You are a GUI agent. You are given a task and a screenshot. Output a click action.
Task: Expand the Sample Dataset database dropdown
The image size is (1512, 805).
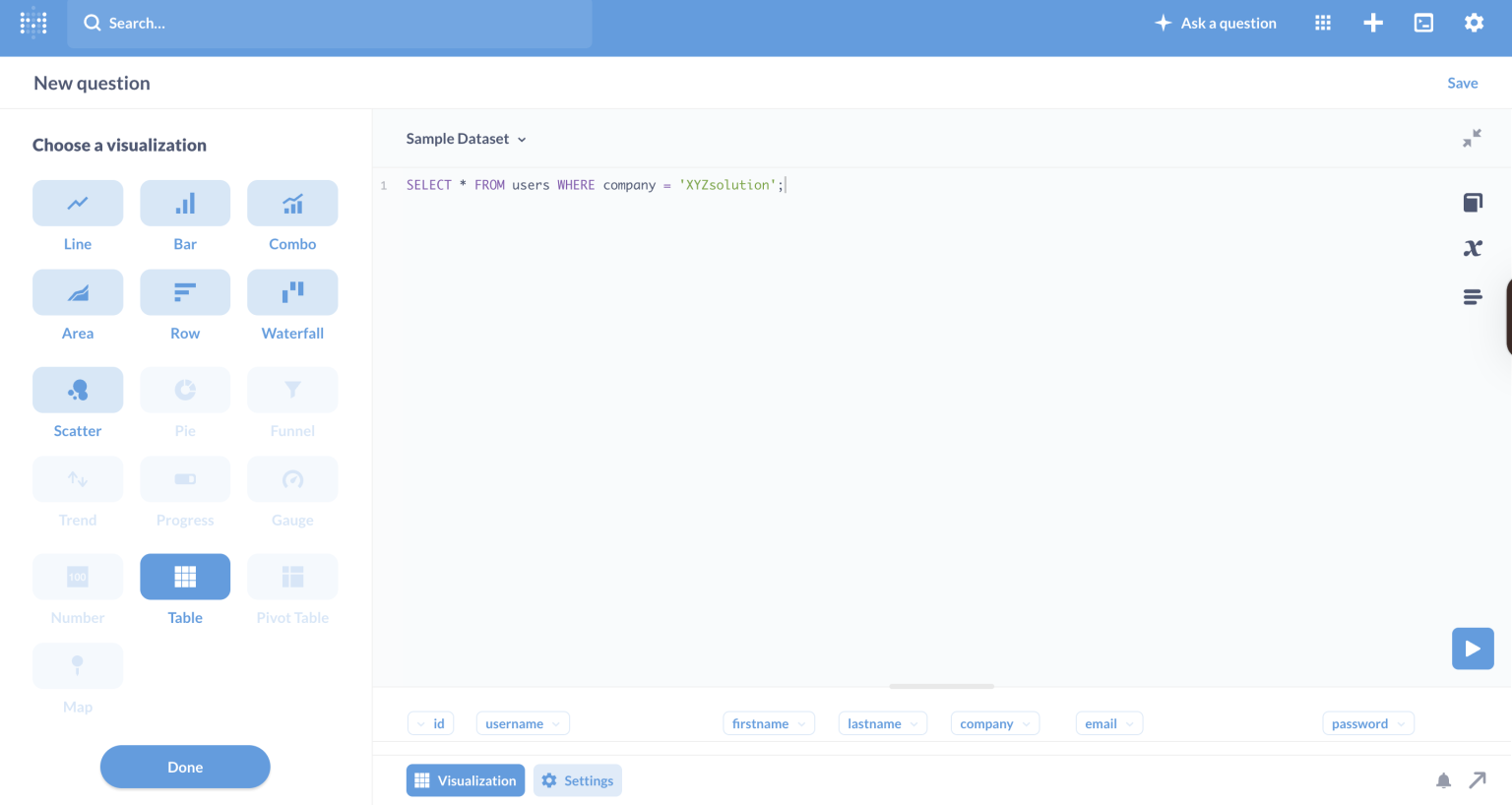click(467, 139)
